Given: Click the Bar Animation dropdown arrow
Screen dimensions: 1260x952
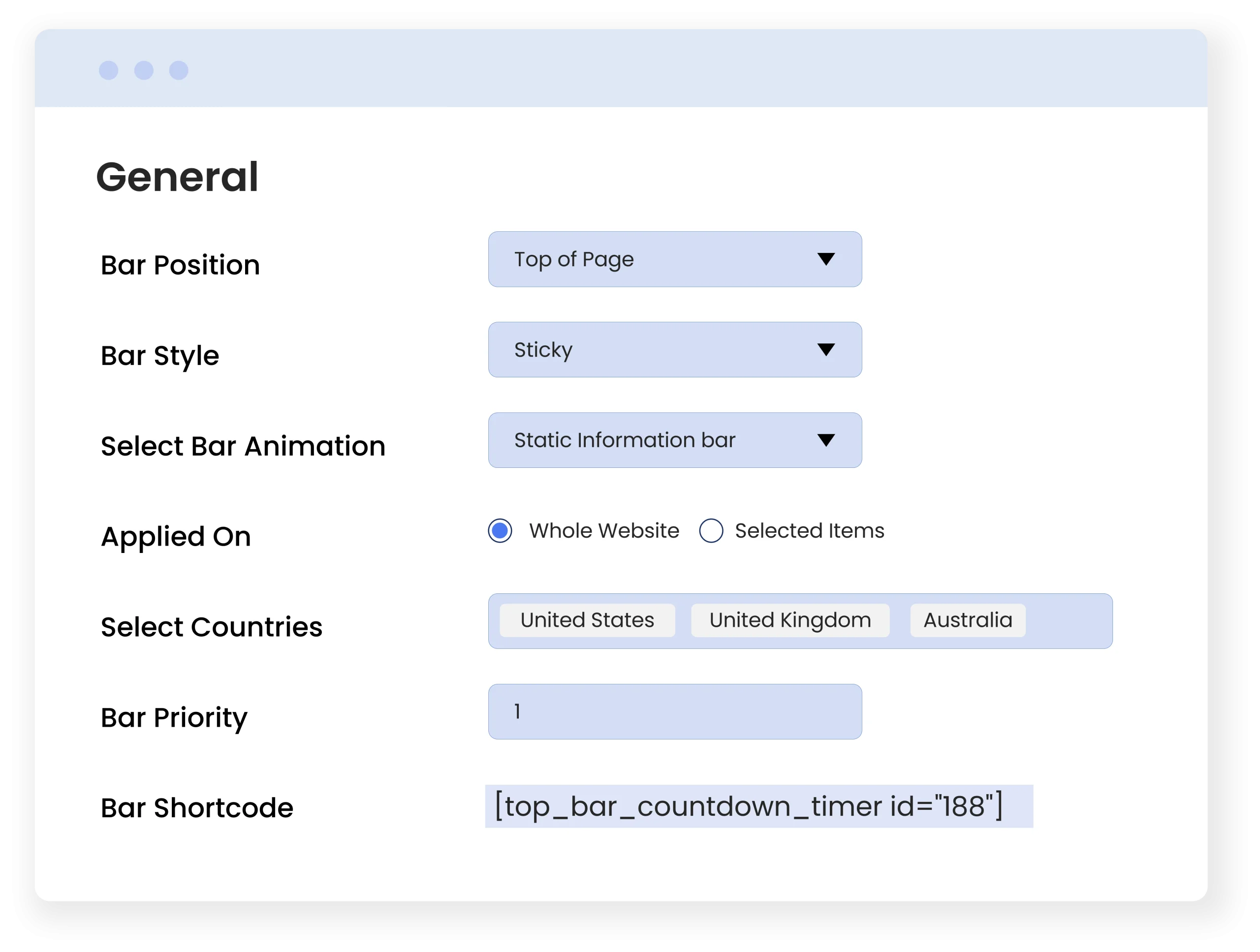Looking at the screenshot, I should [x=825, y=440].
